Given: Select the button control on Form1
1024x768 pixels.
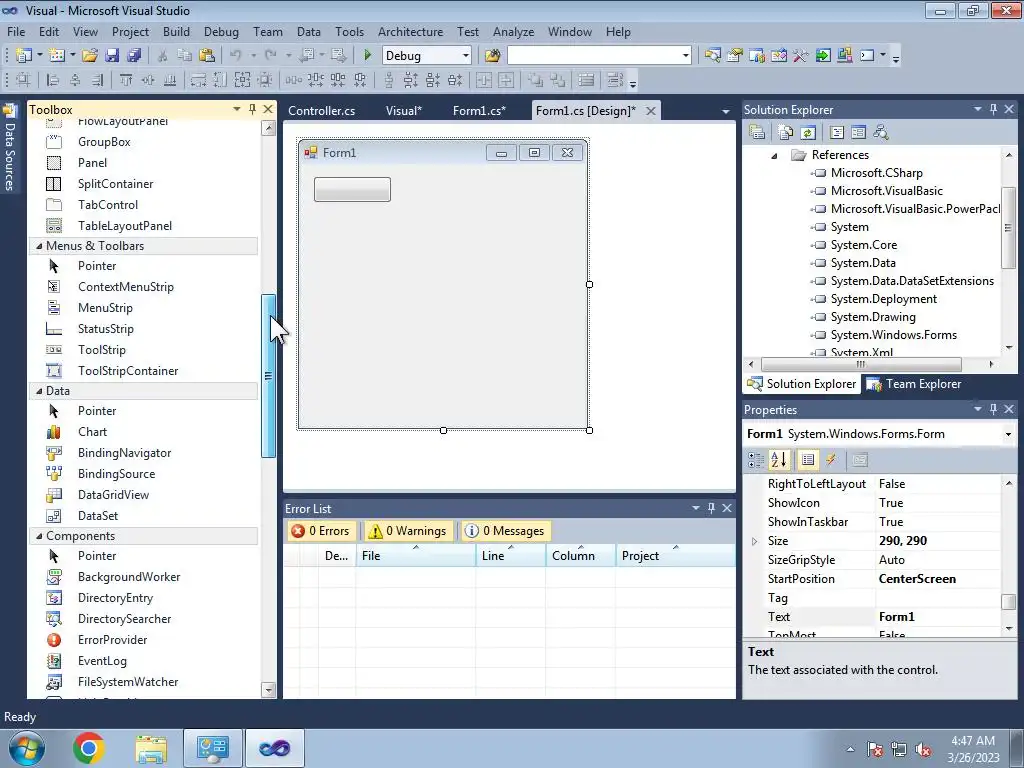Looking at the screenshot, I should click(352, 189).
